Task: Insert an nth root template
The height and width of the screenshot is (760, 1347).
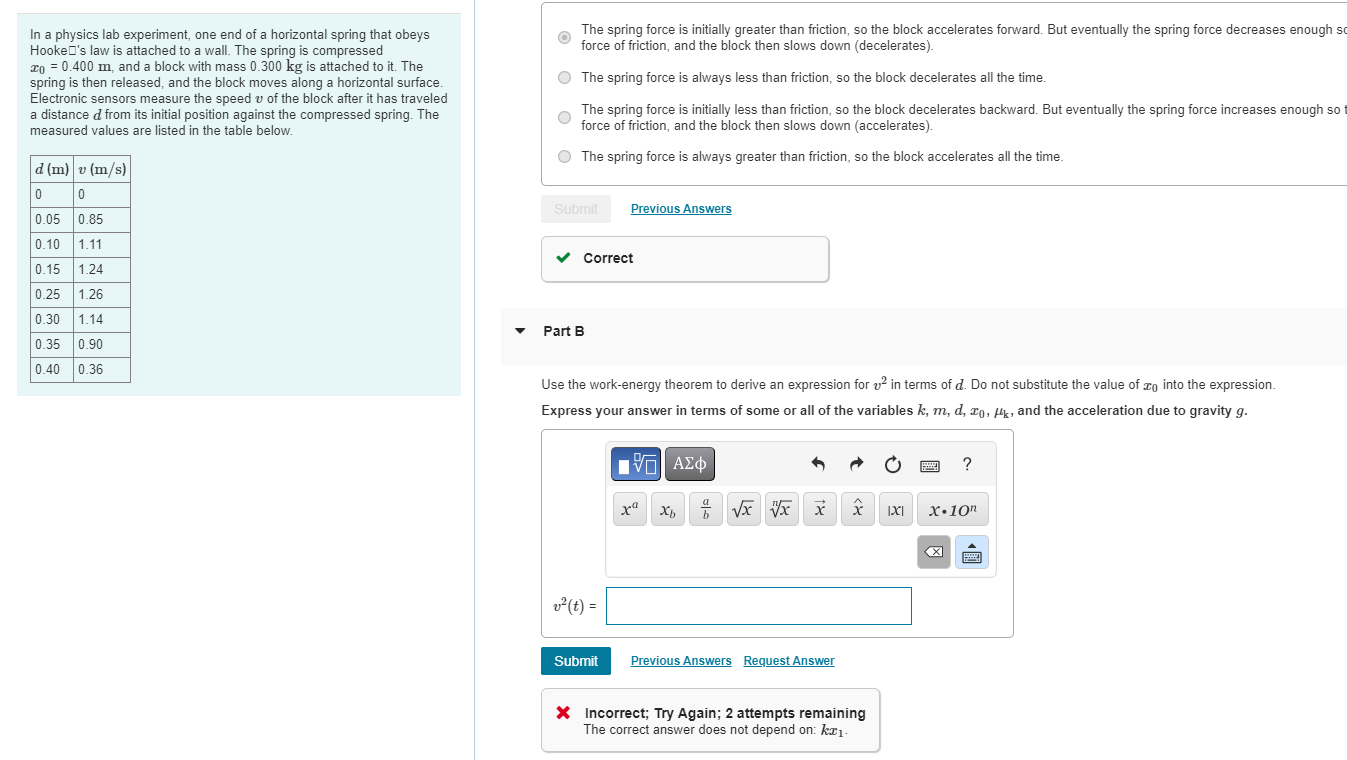Action: [x=782, y=509]
